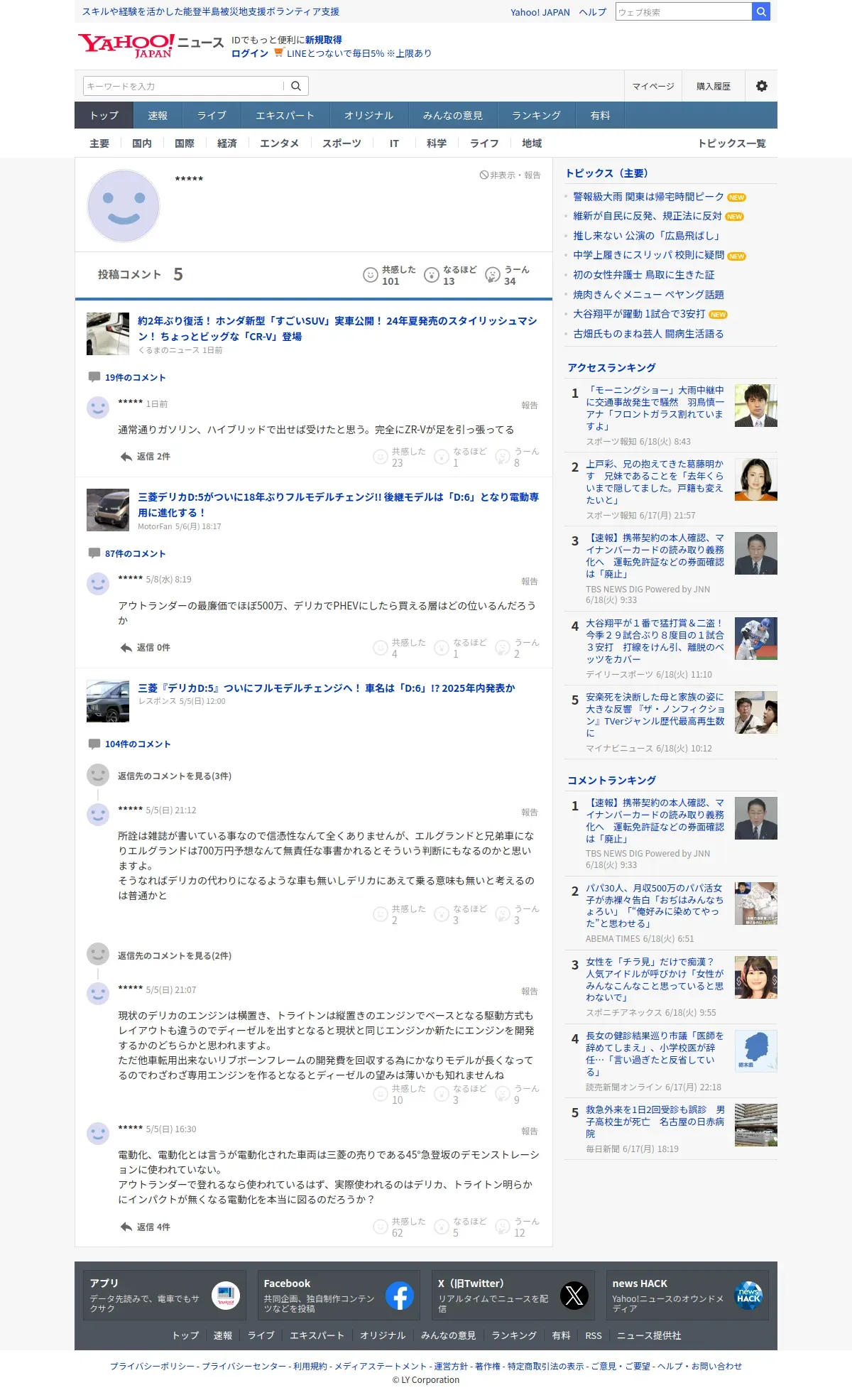
Task: Select the 国内 category
Action: point(142,143)
